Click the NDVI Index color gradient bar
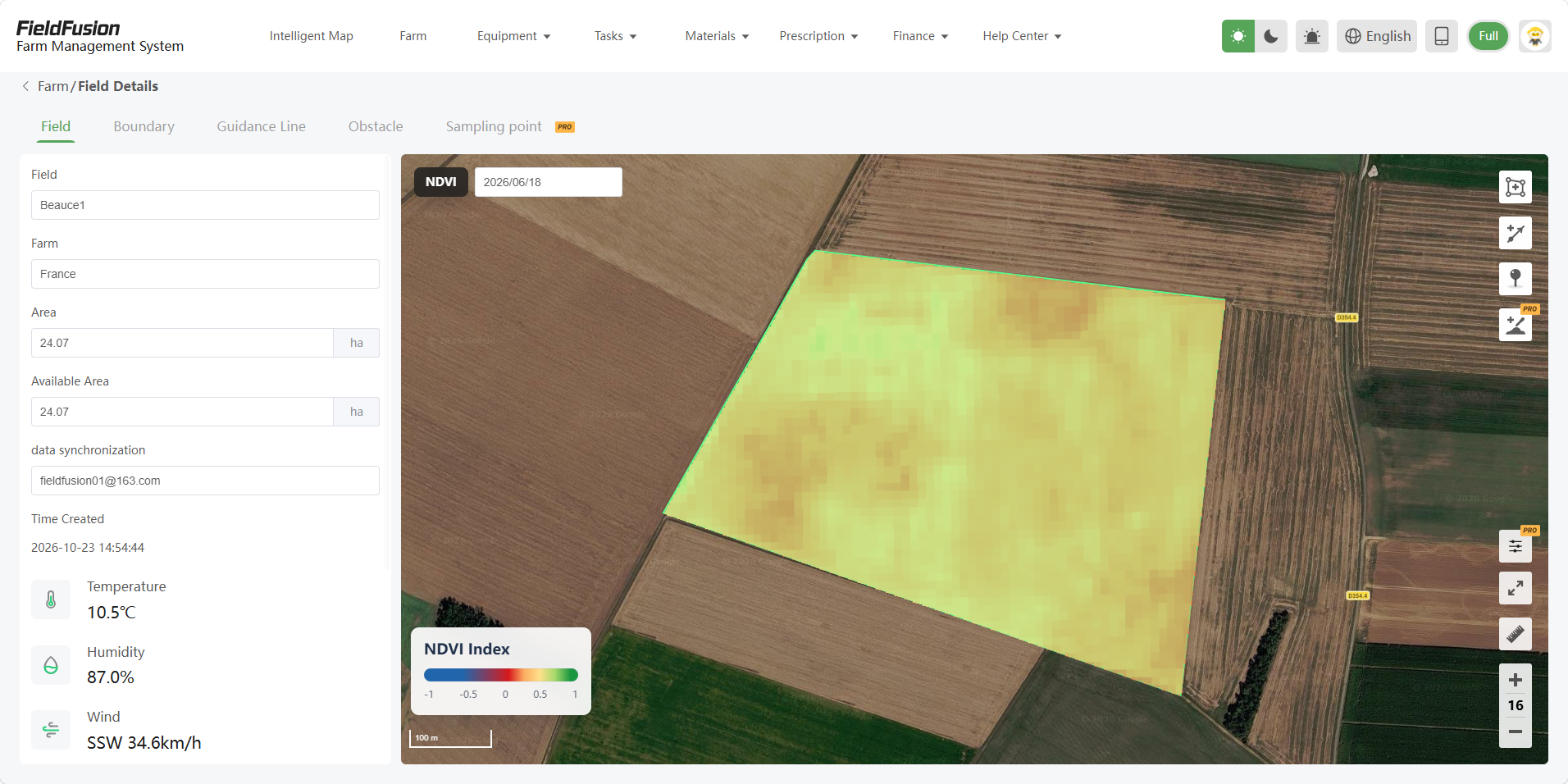 click(x=501, y=675)
